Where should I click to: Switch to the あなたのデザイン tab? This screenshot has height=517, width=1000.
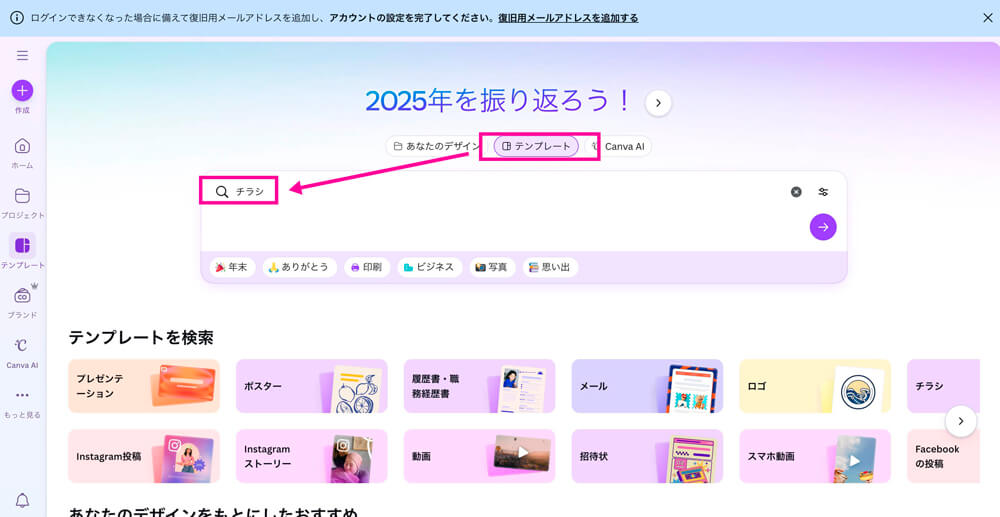click(x=436, y=146)
